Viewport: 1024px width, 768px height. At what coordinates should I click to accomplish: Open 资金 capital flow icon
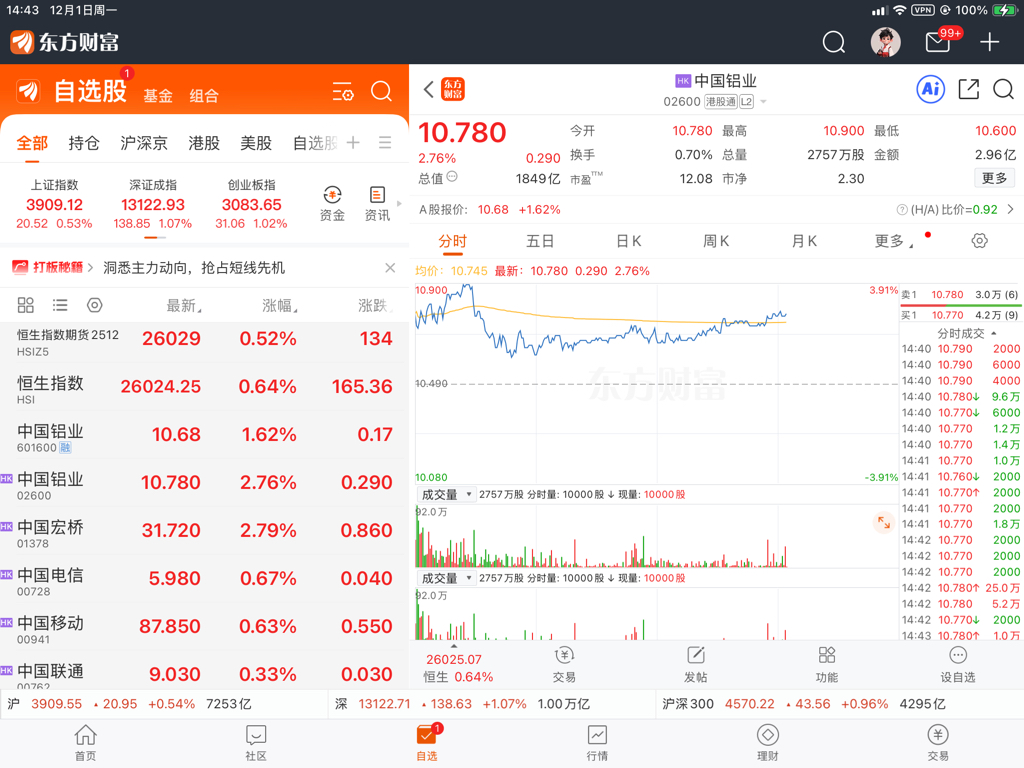pos(332,204)
